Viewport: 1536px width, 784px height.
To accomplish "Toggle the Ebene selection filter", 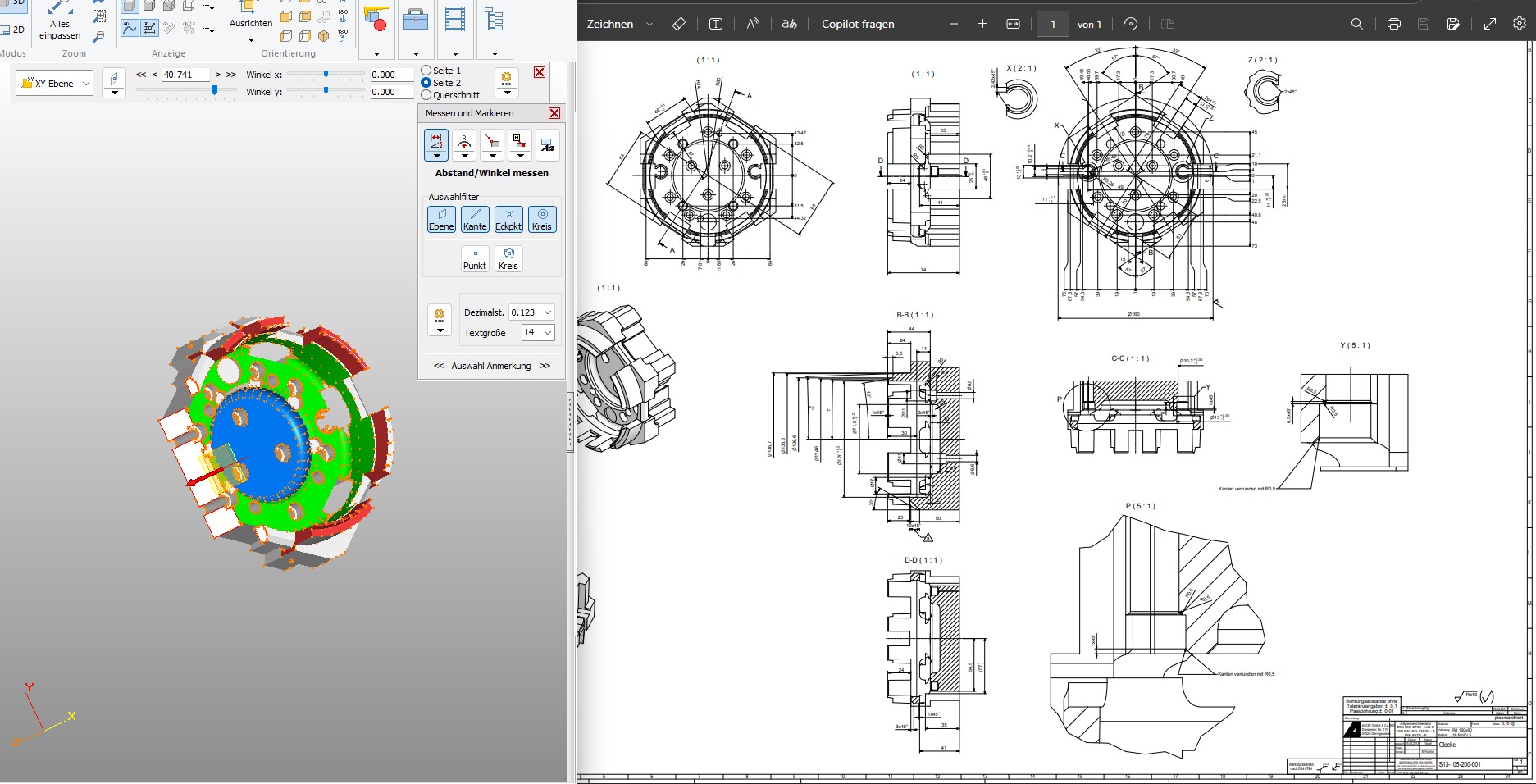I will click(441, 219).
